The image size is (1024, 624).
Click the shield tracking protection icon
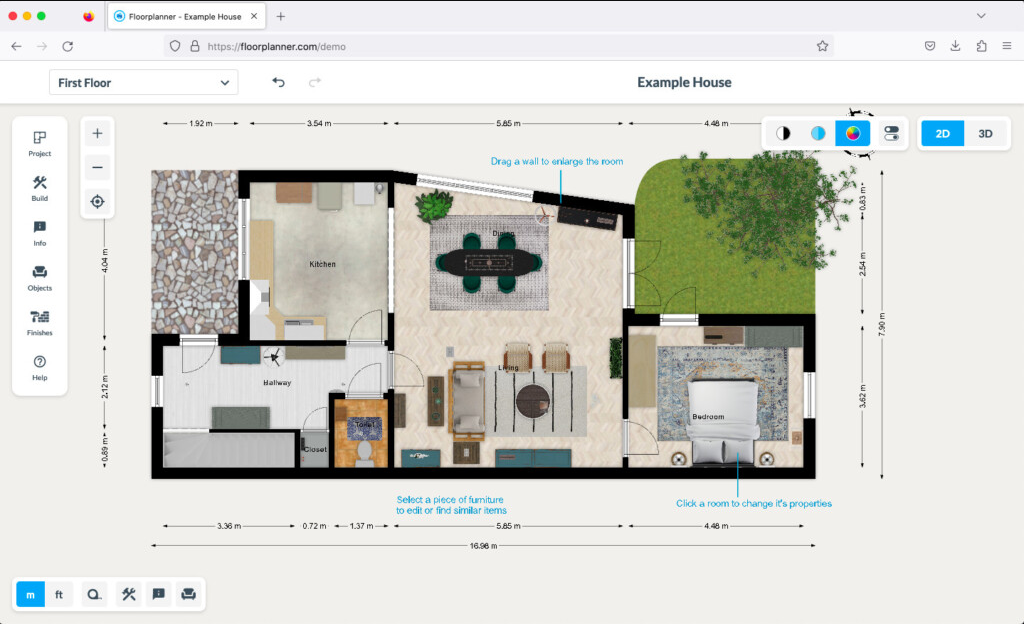coord(175,46)
